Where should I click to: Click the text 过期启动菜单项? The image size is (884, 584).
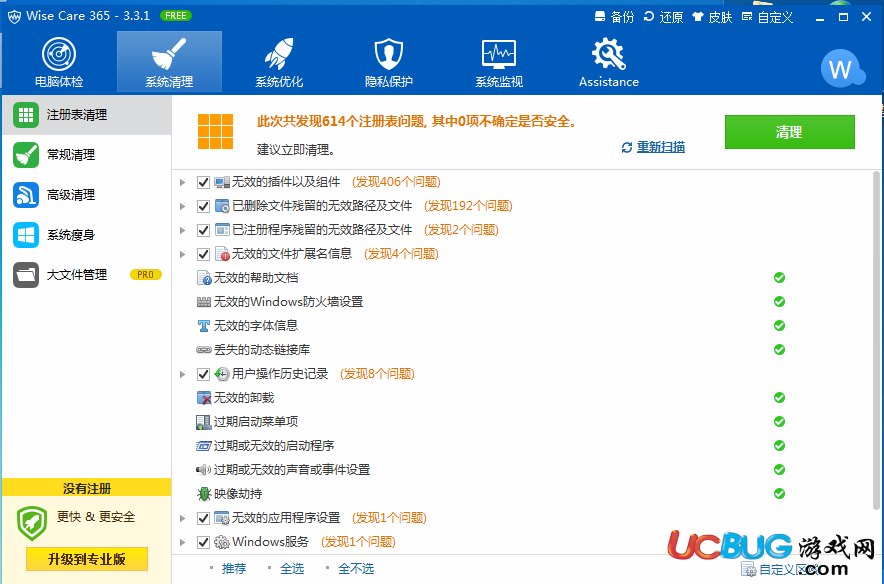[256, 422]
